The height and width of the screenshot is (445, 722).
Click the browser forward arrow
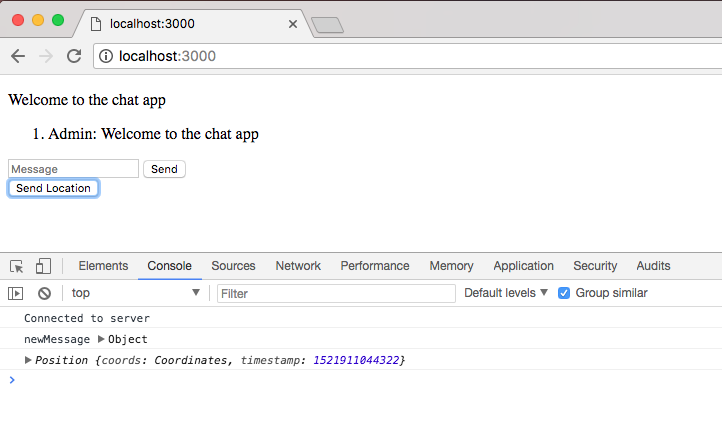pos(45,56)
